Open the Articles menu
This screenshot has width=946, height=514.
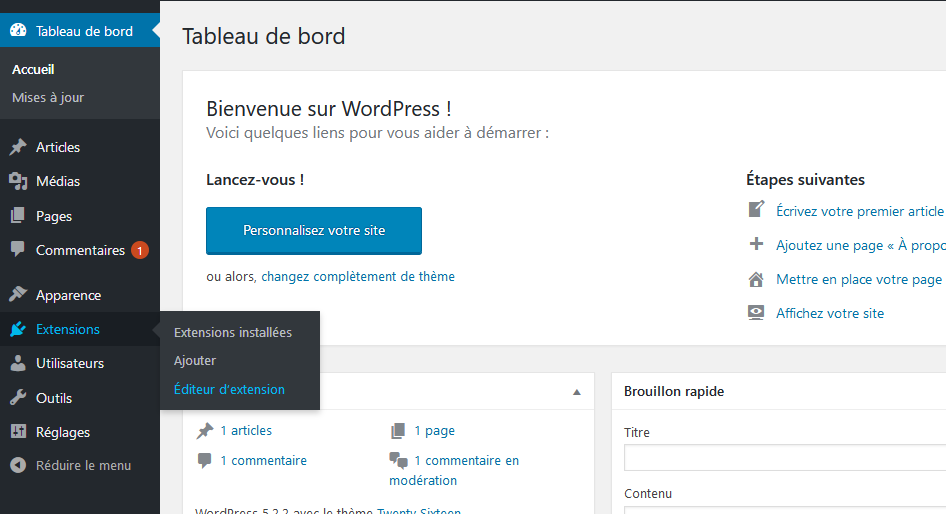point(58,147)
